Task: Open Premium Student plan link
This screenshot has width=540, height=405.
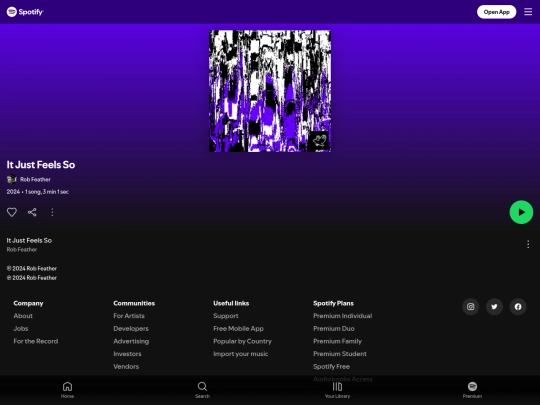Action: (340, 354)
